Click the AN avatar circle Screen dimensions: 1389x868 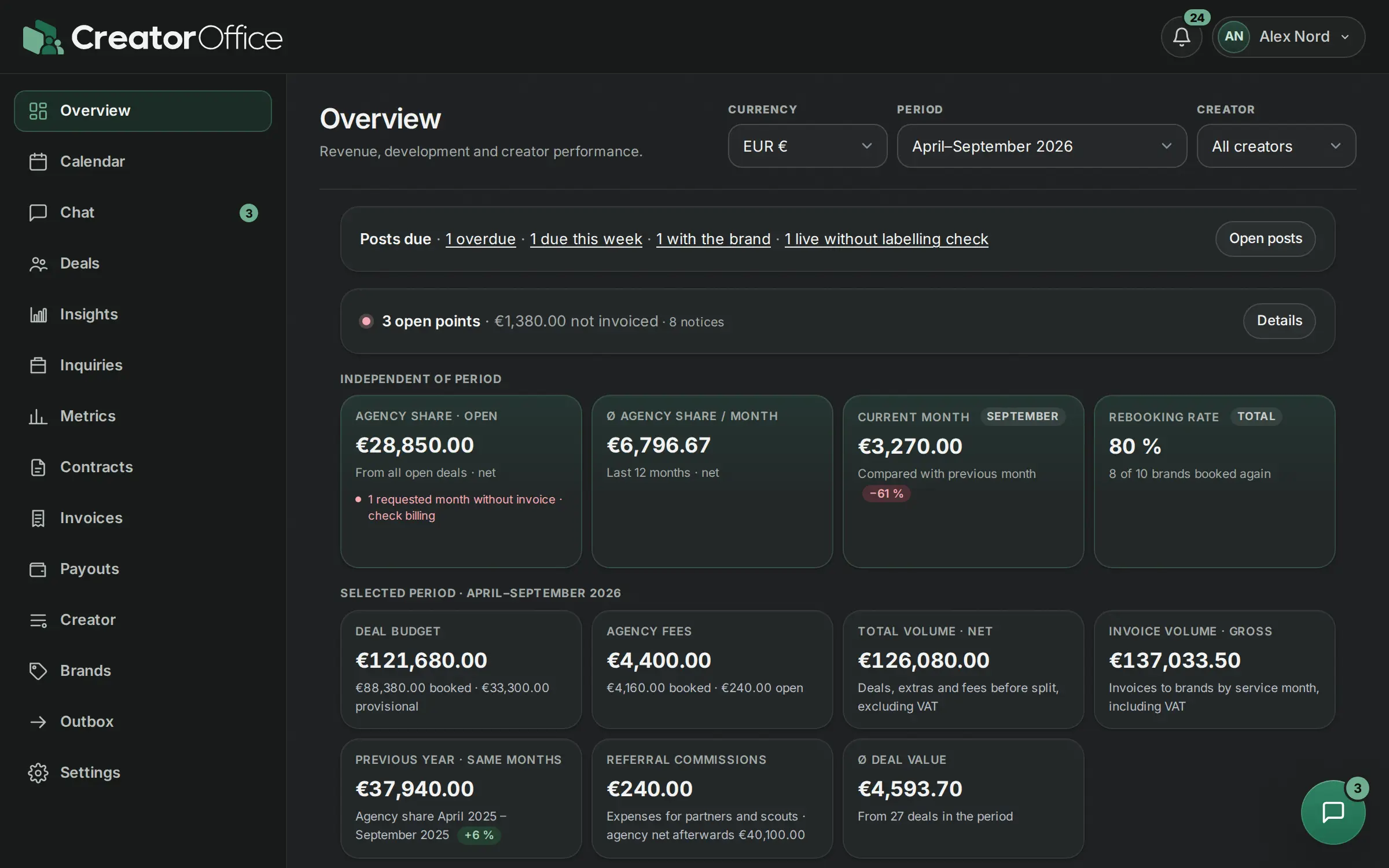(1233, 36)
